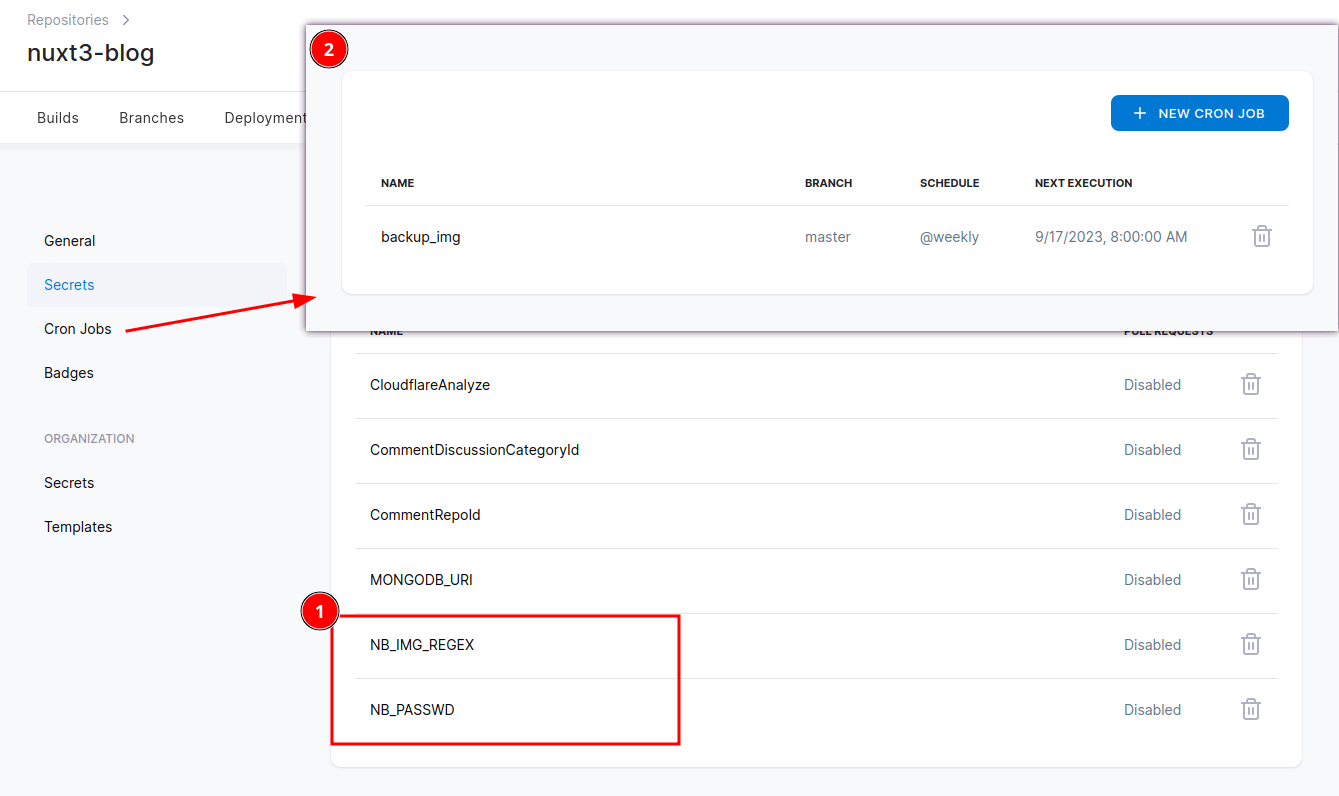Open Badges settings section
Viewport: 1339px width, 796px height.
click(x=69, y=373)
